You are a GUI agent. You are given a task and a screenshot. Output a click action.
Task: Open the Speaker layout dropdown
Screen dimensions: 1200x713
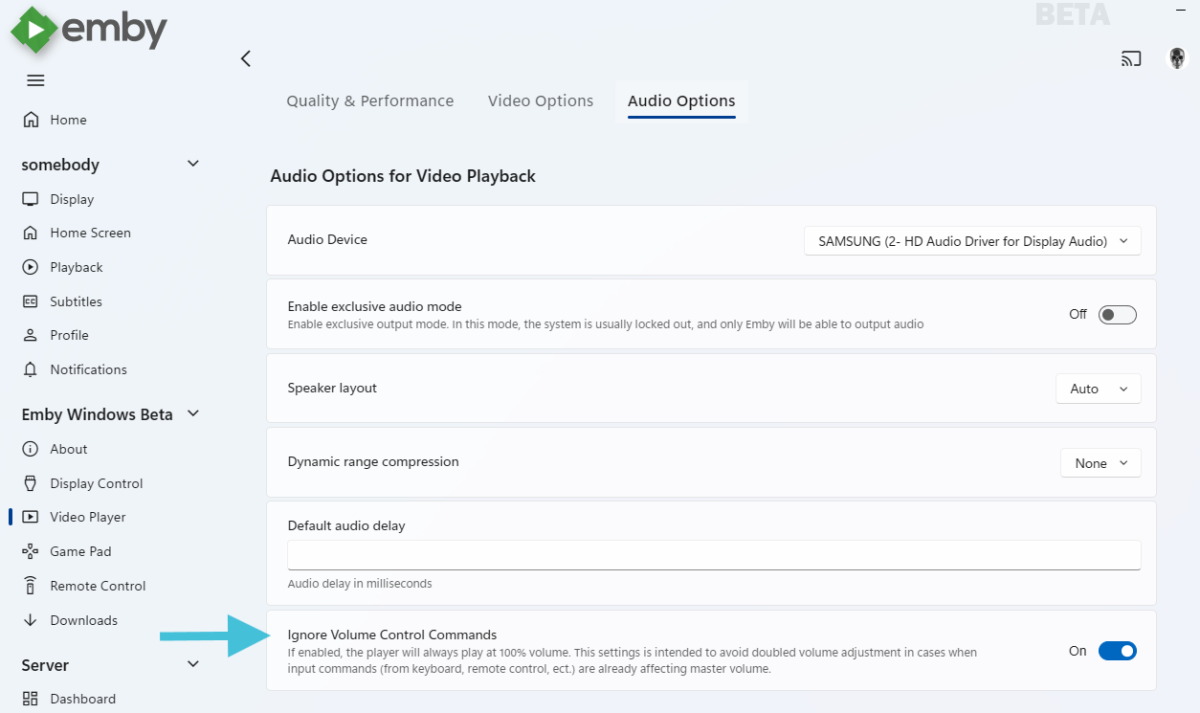click(x=1097, y=389)
